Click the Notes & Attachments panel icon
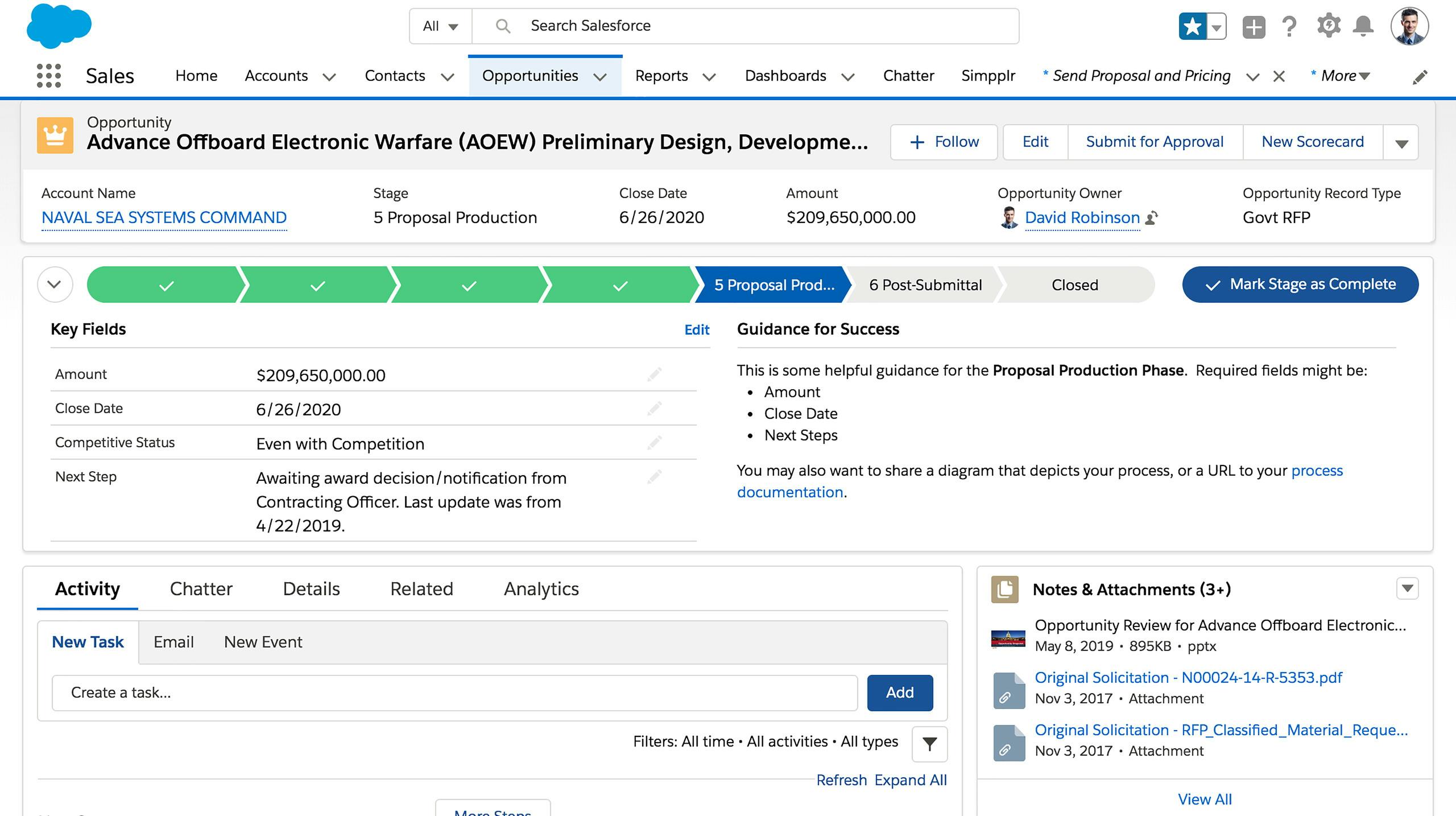Screen dimensions: 1456x816 coord(1005,589)
